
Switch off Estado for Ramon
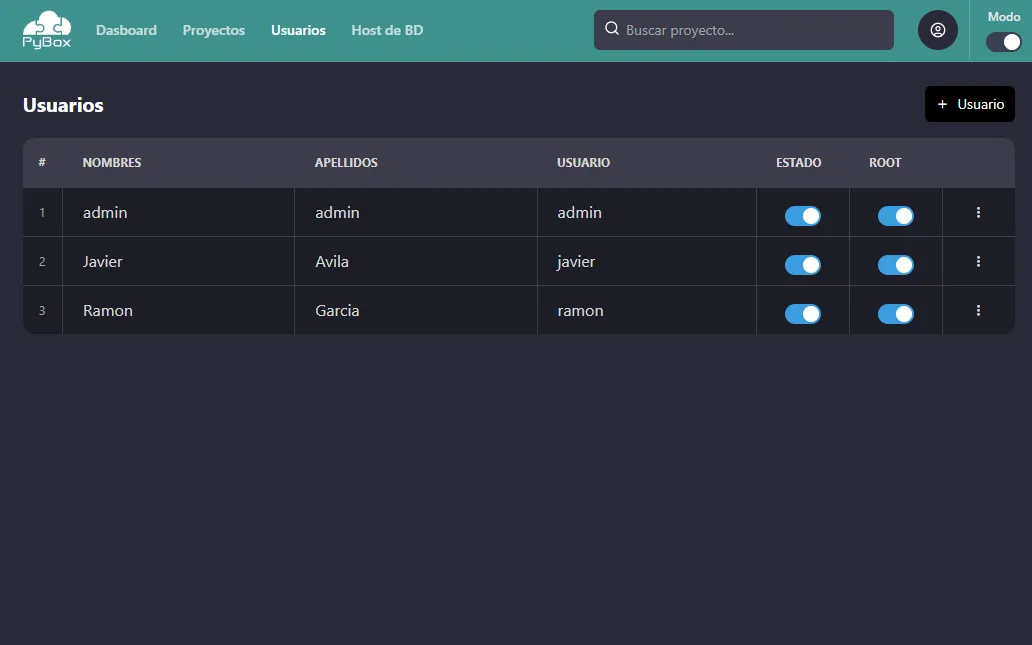tap(802, 313)
